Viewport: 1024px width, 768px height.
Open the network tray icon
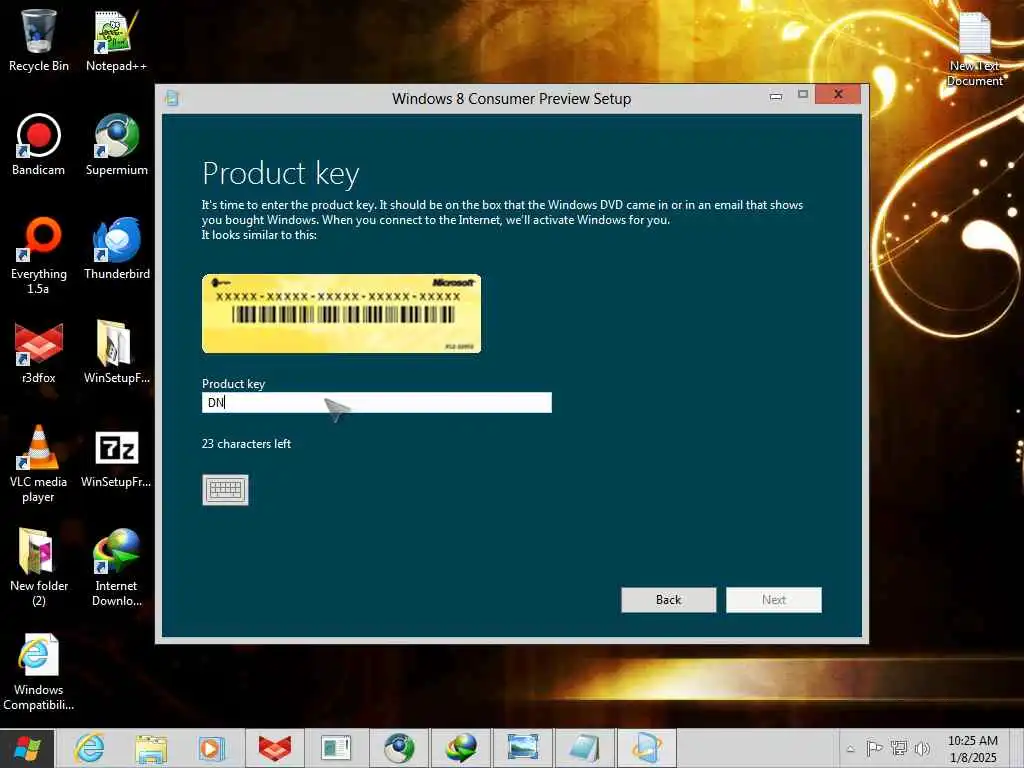[899, 748]
